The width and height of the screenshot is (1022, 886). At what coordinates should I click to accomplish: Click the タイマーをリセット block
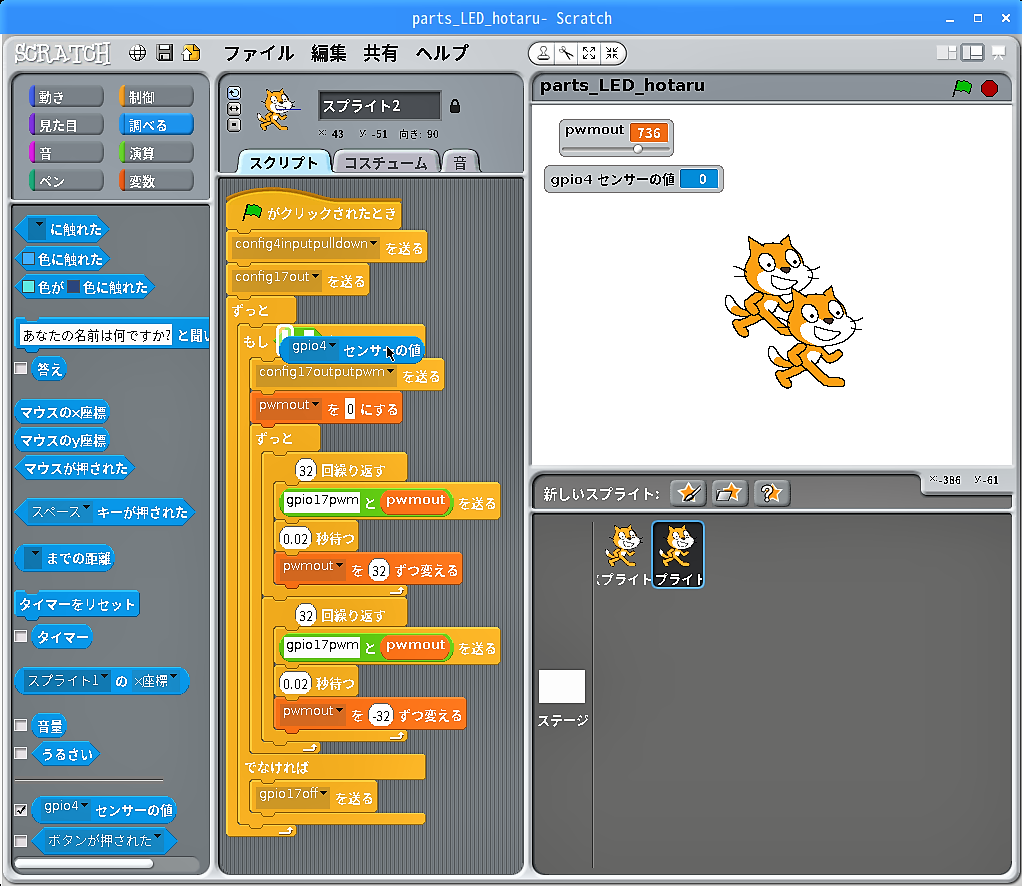[x=77, y=604]
